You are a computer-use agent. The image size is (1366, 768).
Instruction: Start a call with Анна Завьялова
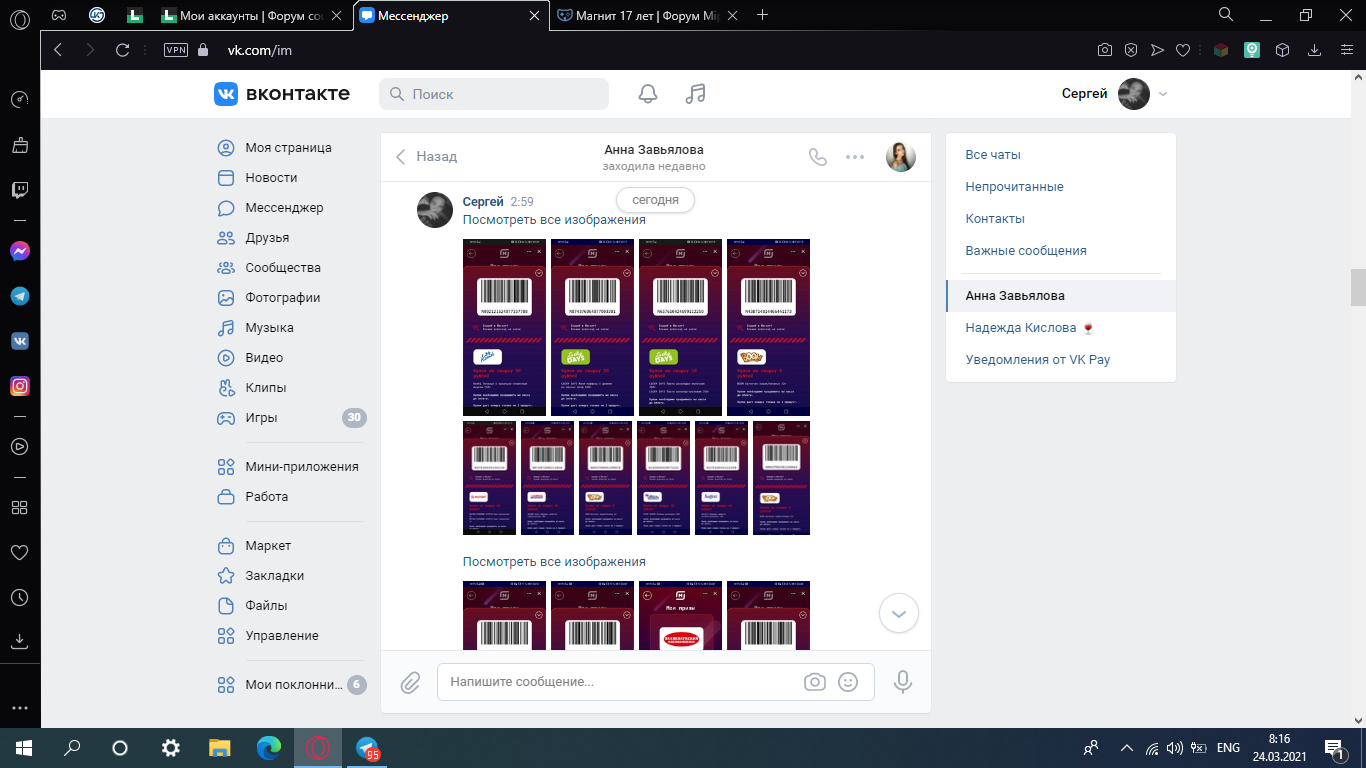tap(818, 157)
